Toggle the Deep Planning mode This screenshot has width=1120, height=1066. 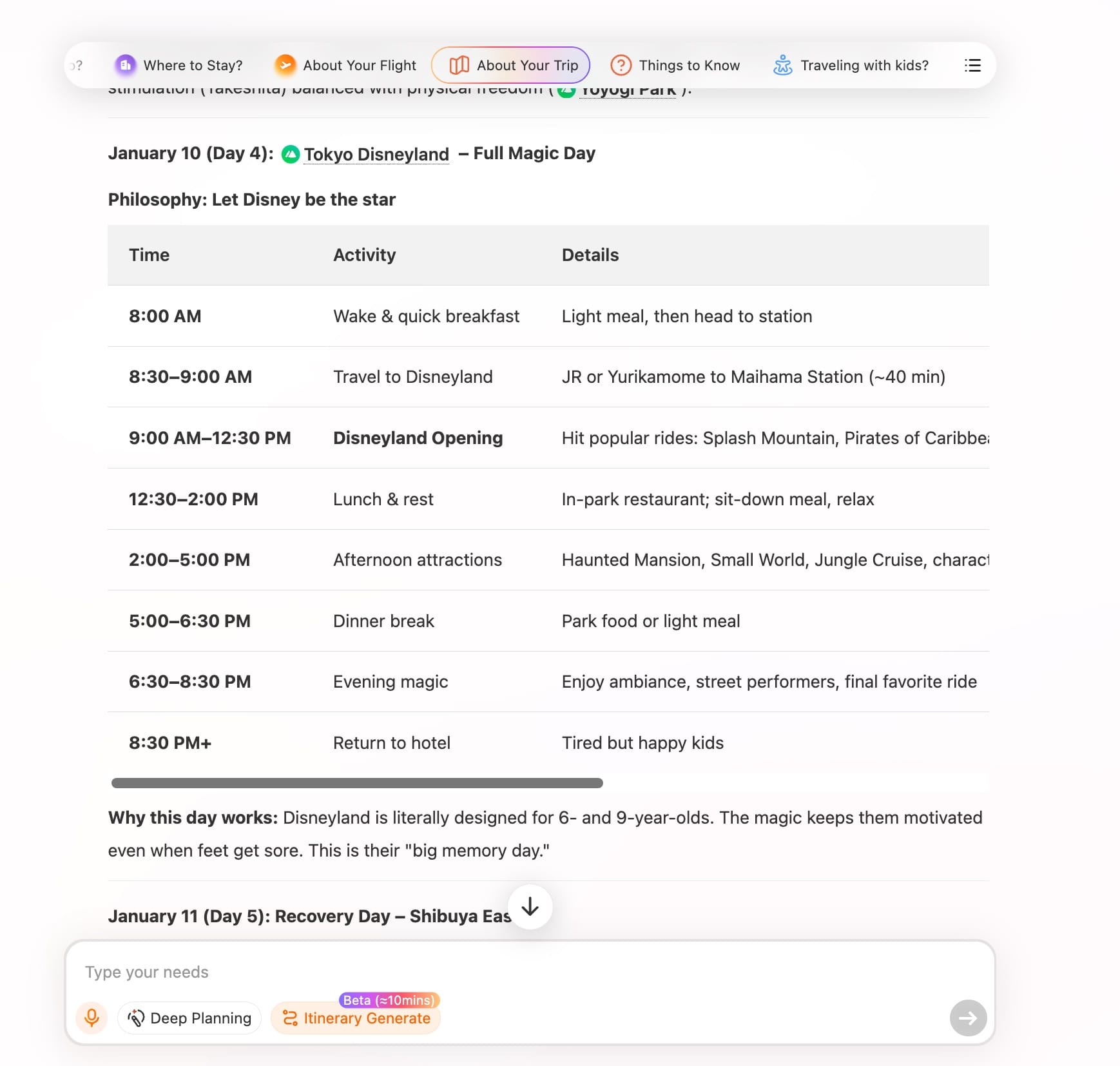(x=189, y=1018)
